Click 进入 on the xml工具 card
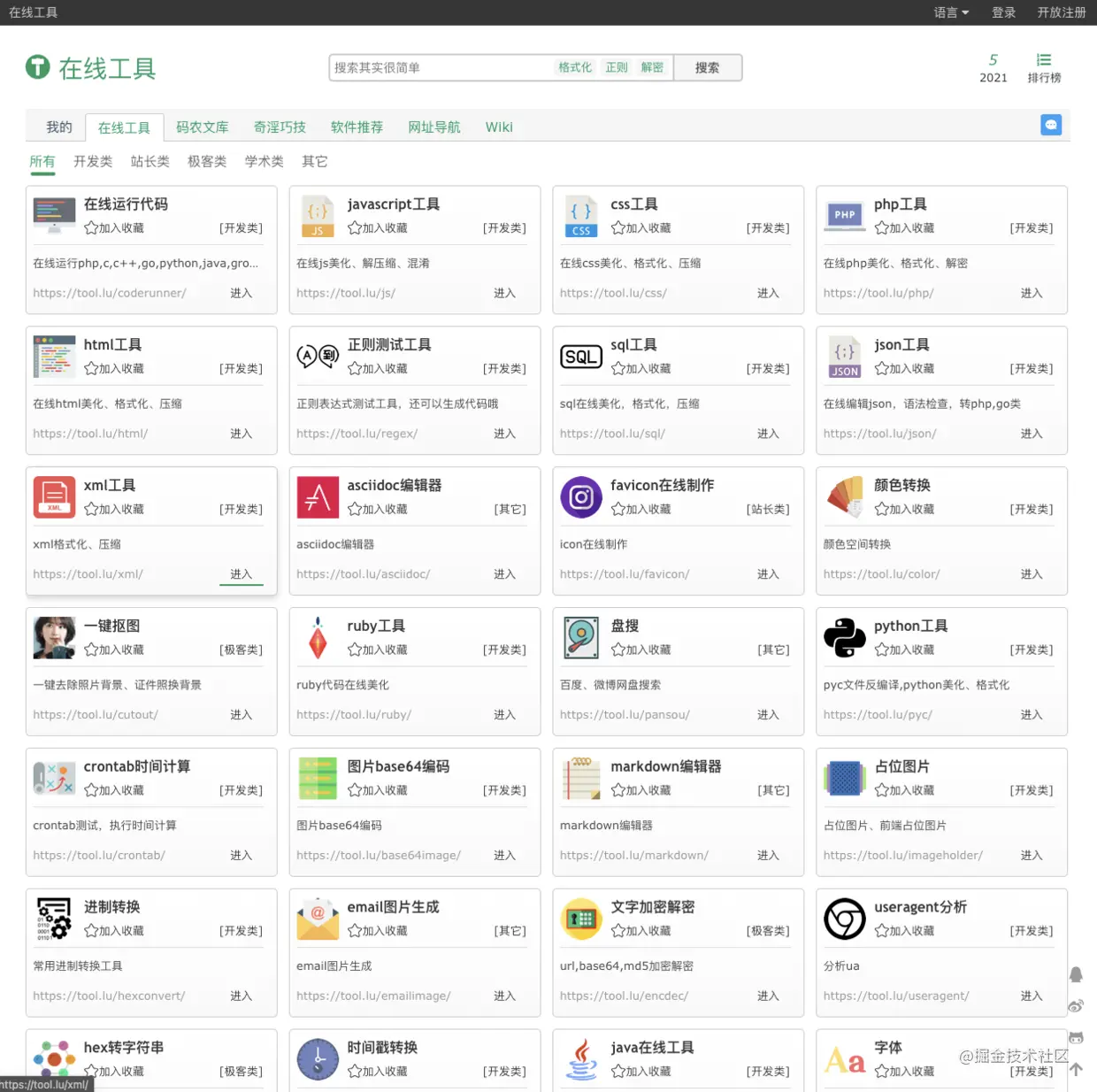Image resolution: width=1097 pixels, height=1092 pixels. coord(242,574)
